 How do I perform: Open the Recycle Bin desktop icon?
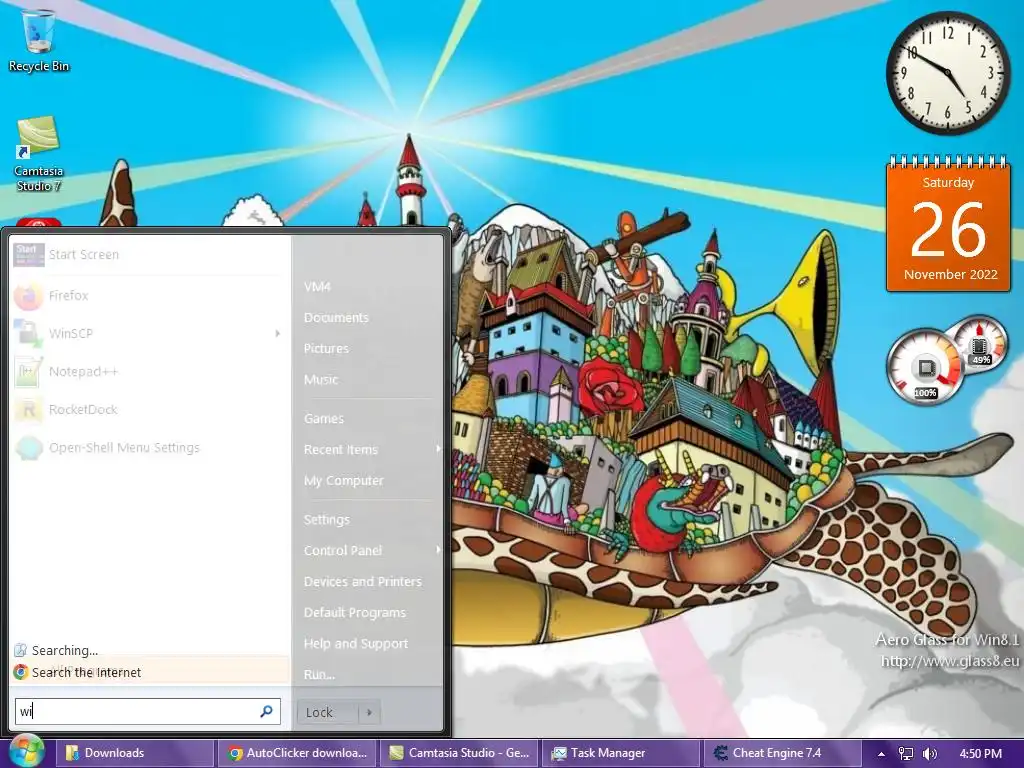pos(39,40)
